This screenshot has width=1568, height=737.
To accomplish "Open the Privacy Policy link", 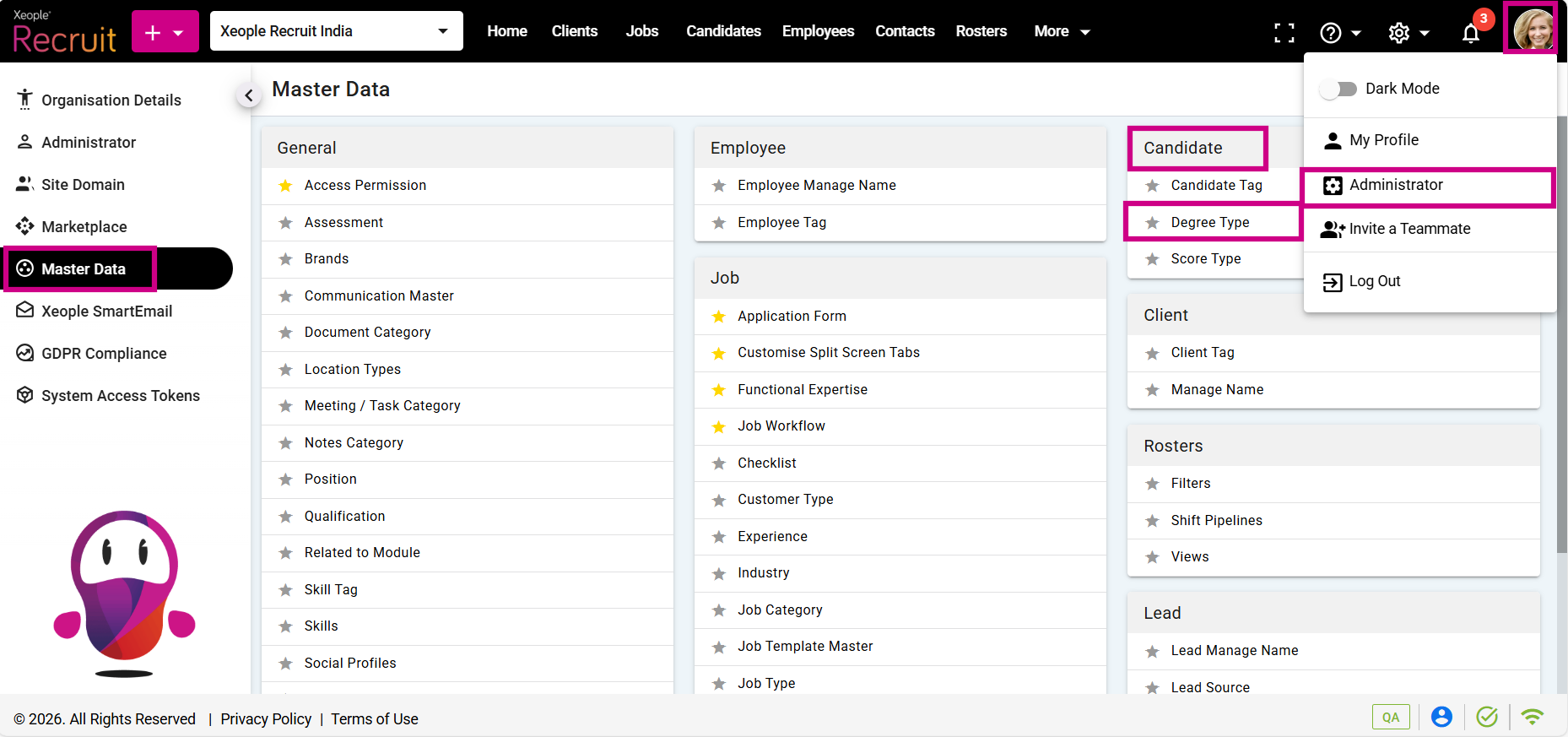I will (266, 718).
